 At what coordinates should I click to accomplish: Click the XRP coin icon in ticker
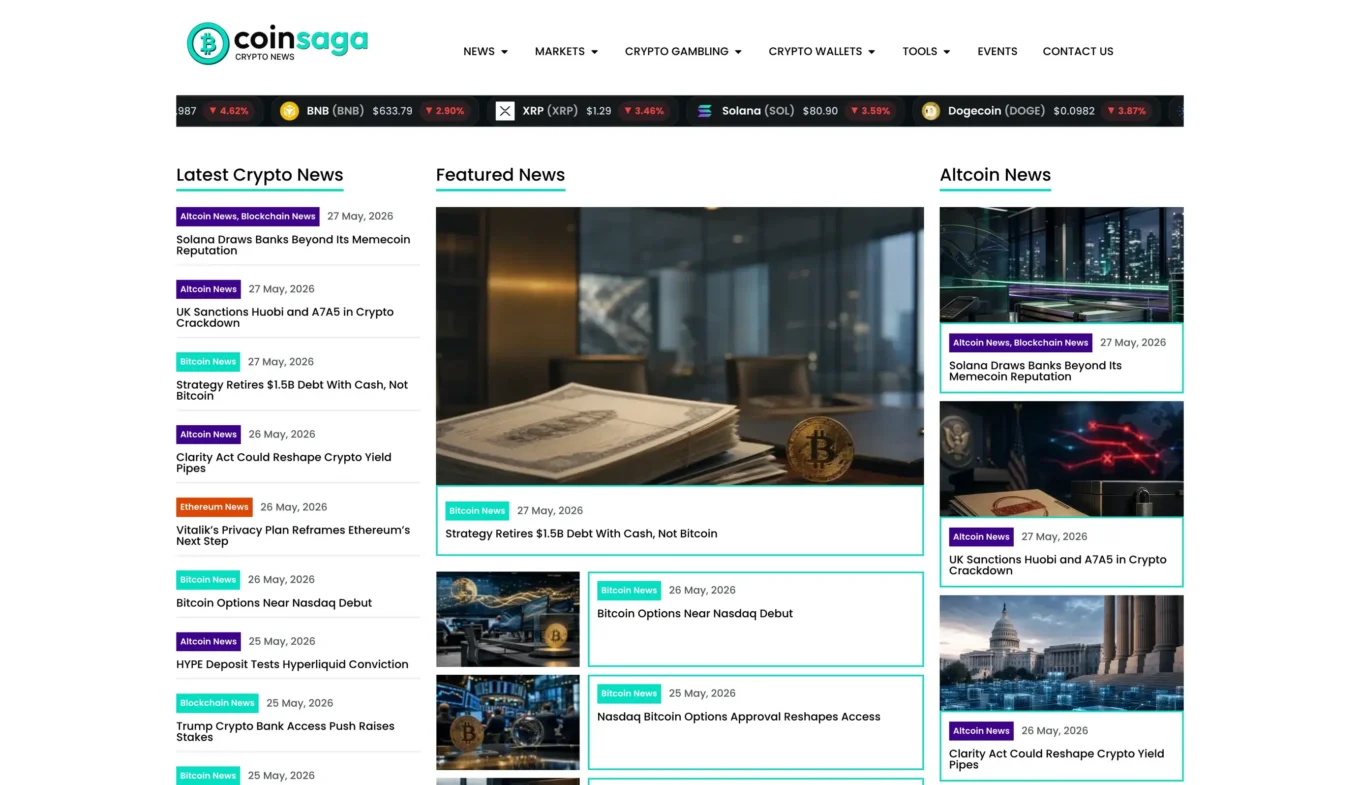pos(505,111)
